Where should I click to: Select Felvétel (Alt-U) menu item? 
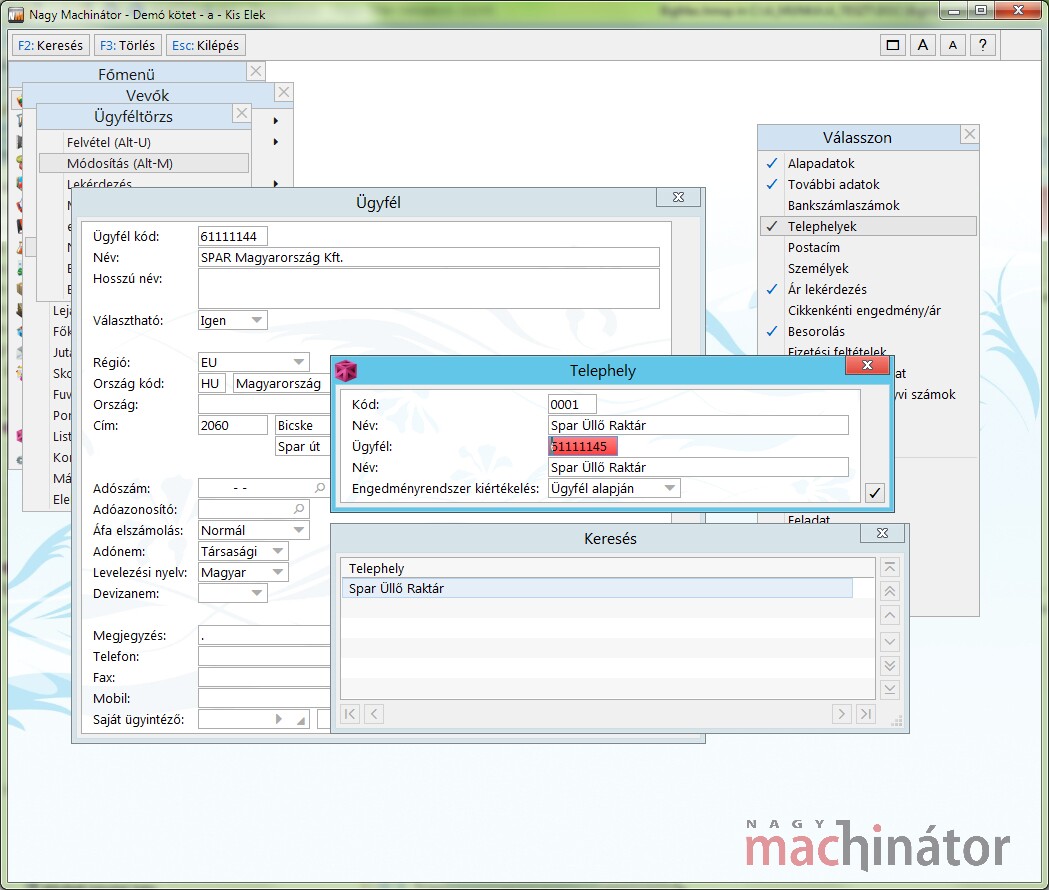pyautogui.click(x=144, y=142)
